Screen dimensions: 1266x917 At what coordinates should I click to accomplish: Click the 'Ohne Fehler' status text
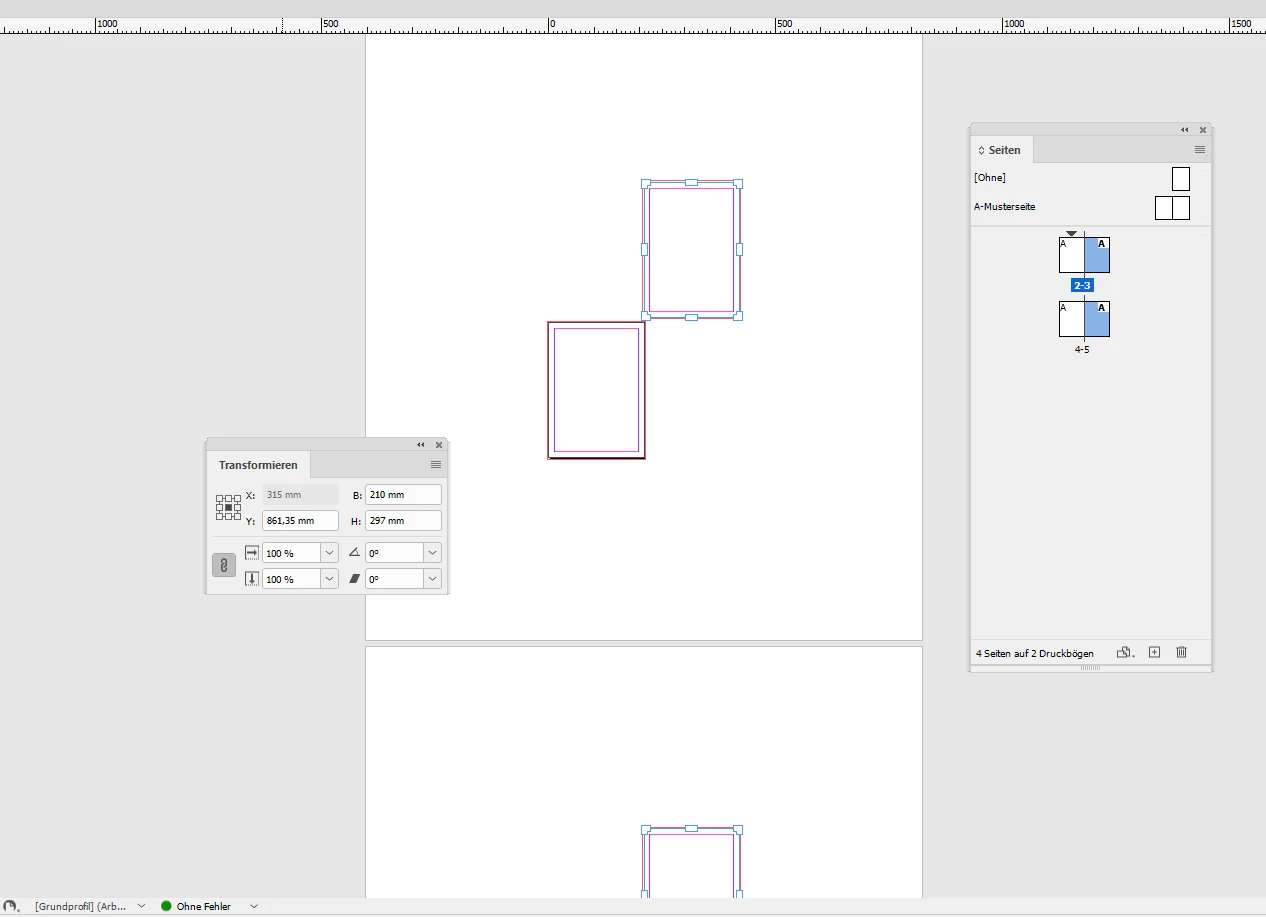click(x=204, y=907)
